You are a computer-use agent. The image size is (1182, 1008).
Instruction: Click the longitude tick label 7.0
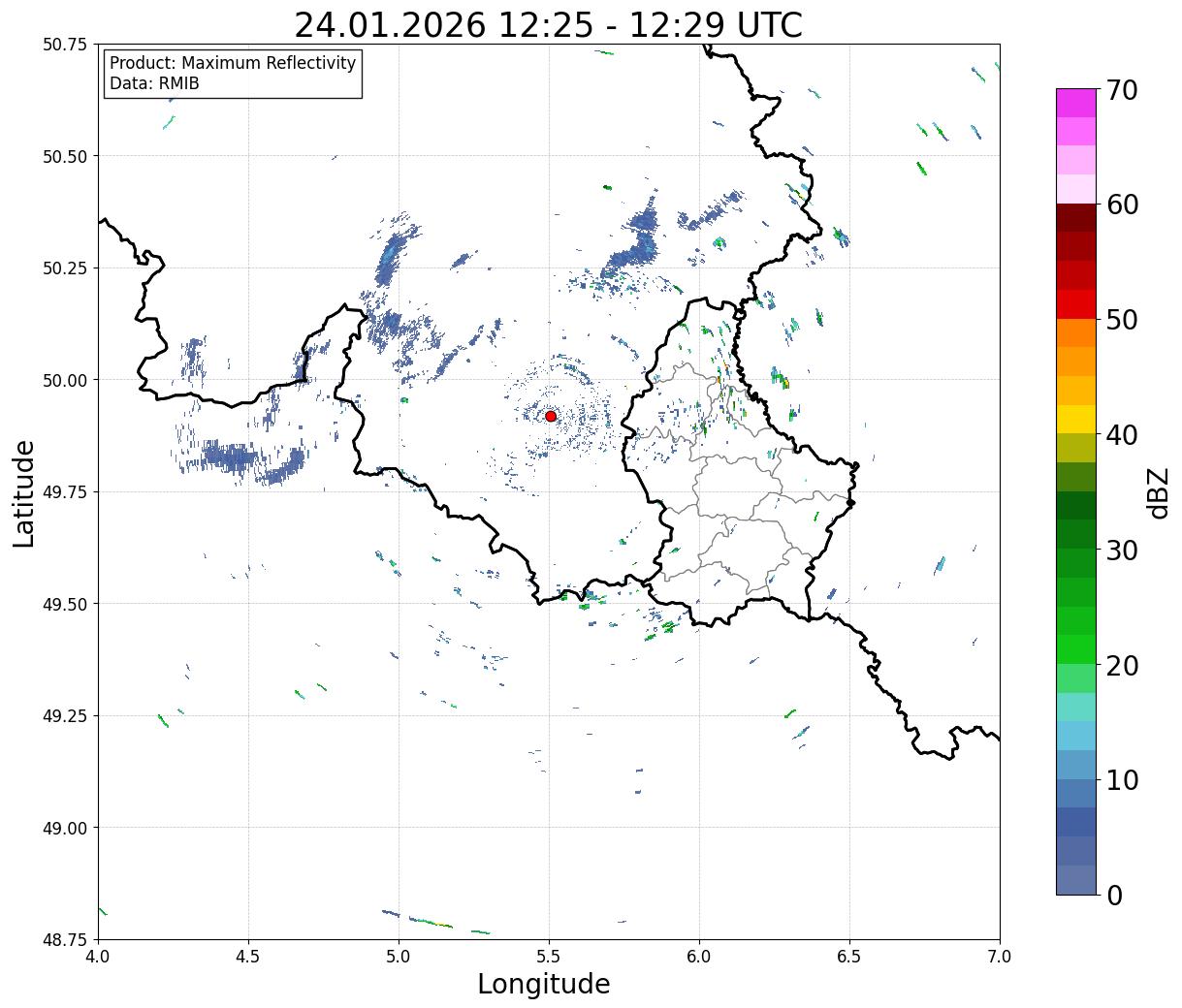[1000, 957]
